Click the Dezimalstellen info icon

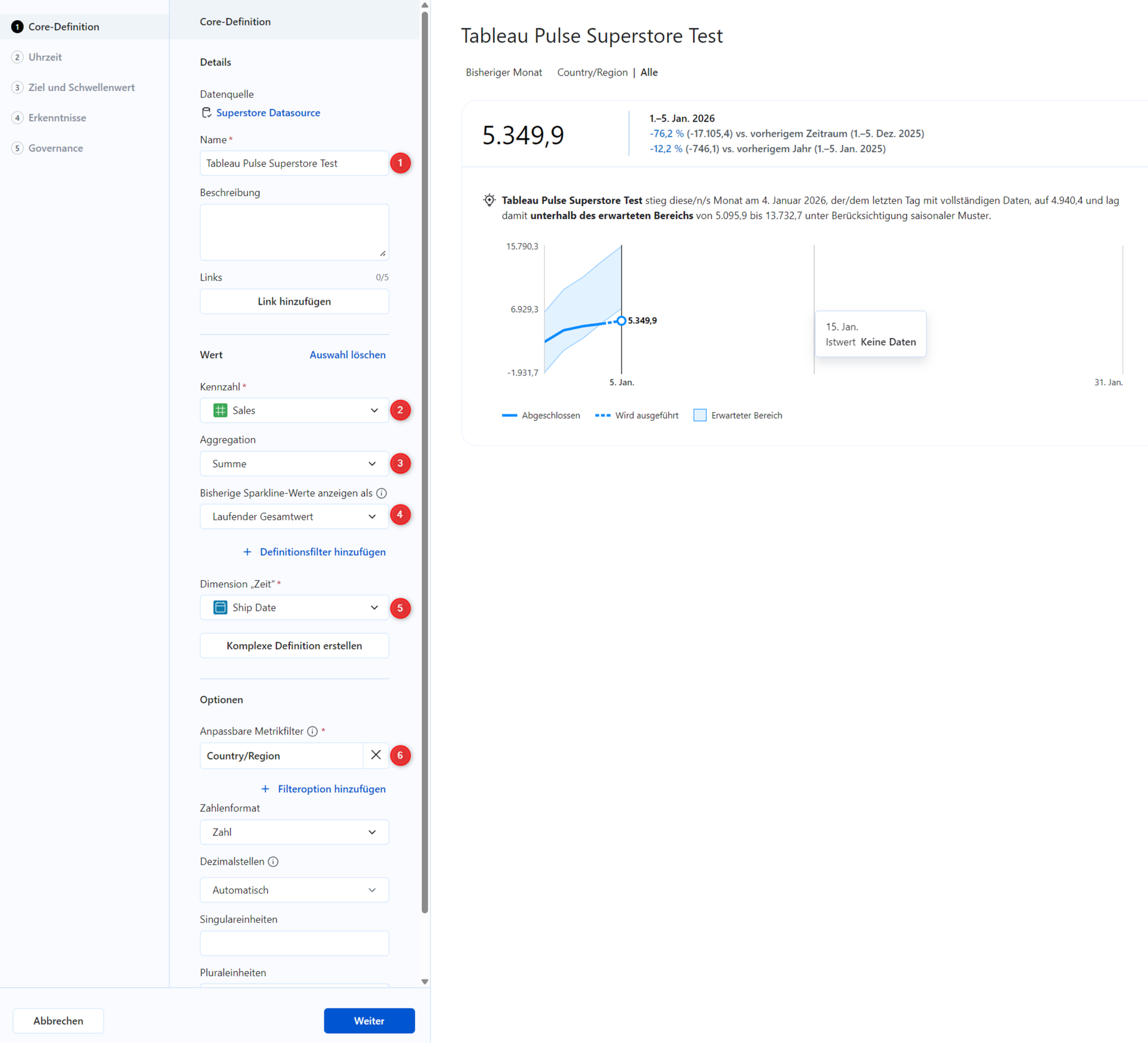pos(274,861)
